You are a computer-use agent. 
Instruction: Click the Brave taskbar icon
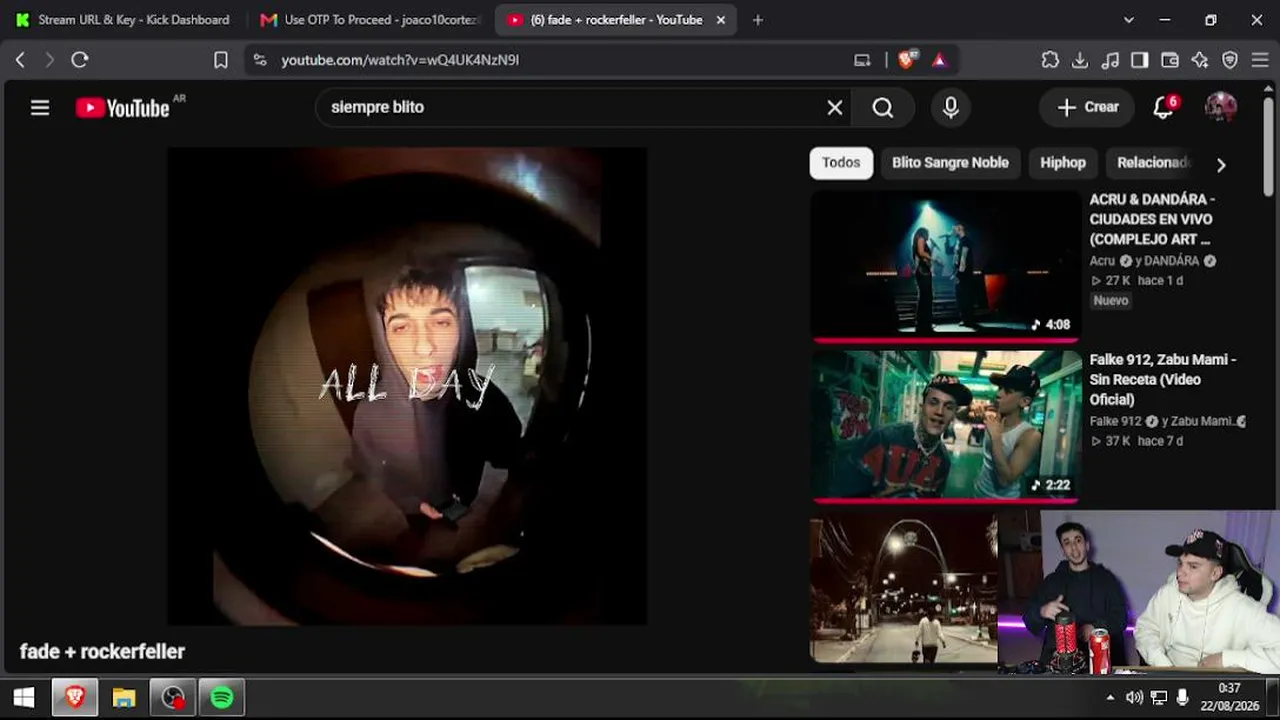75,697
